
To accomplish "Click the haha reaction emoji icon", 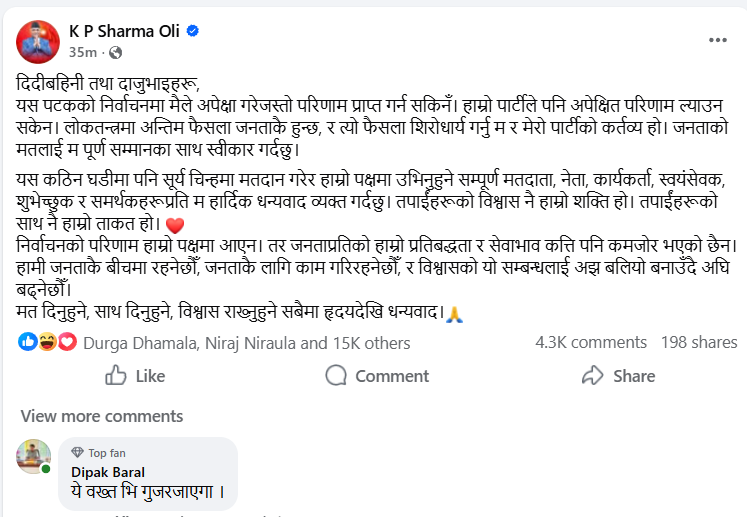I will coord(48,343).
